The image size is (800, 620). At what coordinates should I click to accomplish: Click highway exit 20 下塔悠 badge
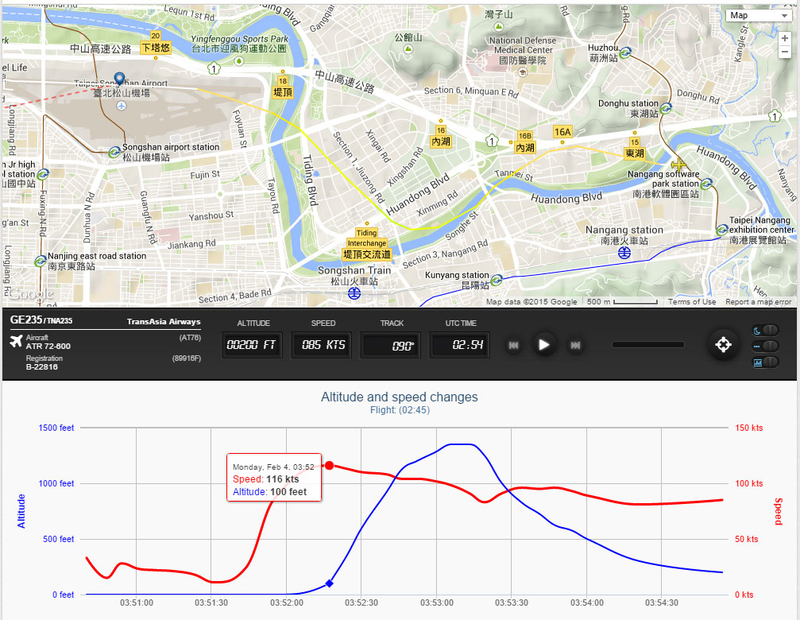click(156, 43)
